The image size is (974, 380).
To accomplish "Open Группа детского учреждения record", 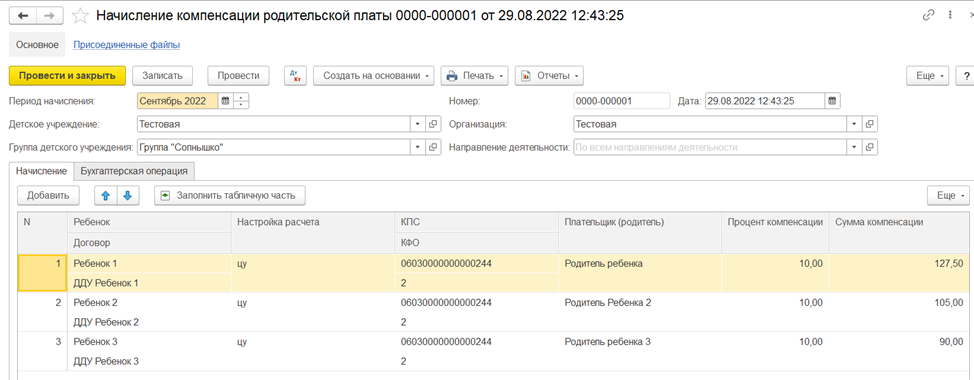I will pyautogui.click(x=434, y=147).
